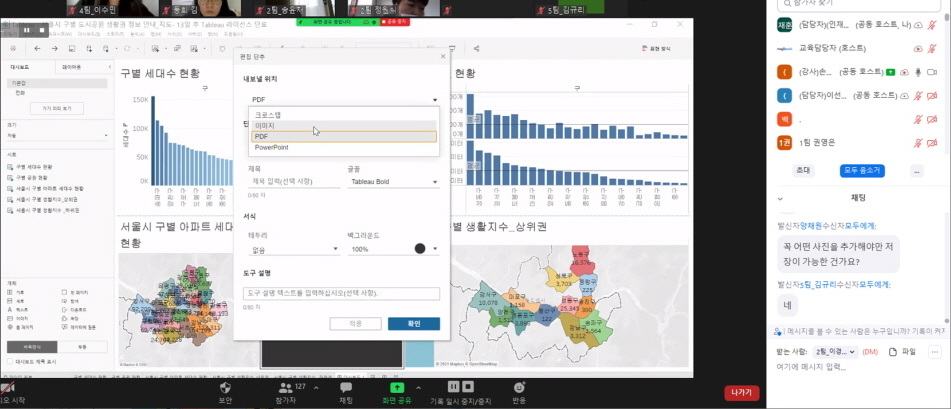Click Tableau forward arrow toolbar icon

pyautogui.click(x=55, y=49)
